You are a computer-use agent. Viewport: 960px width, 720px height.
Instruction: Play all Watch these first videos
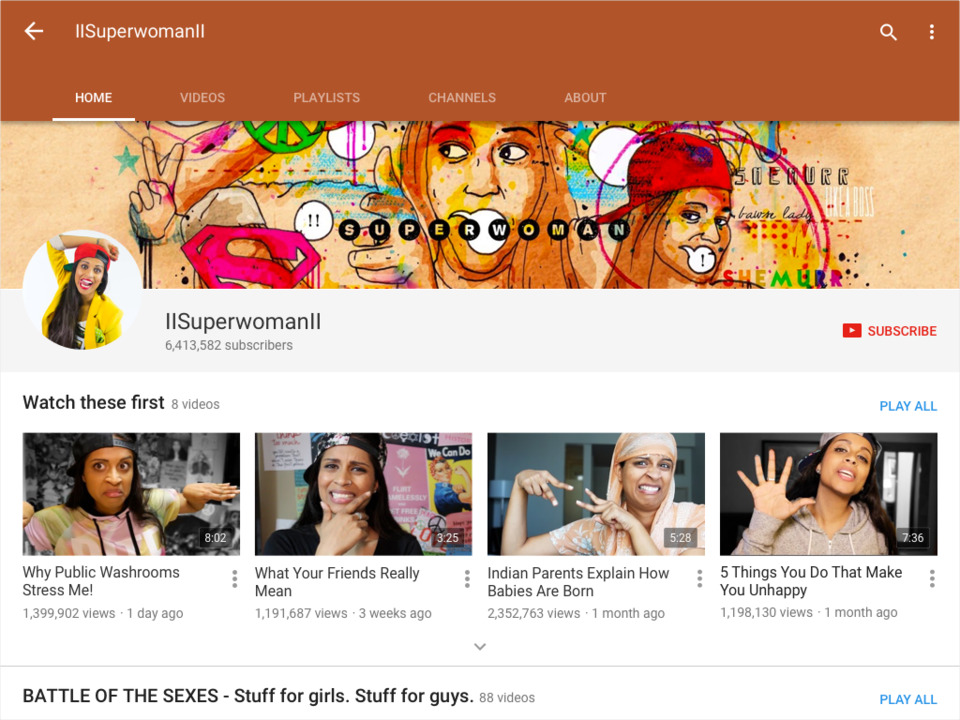[x=908, y=406]
